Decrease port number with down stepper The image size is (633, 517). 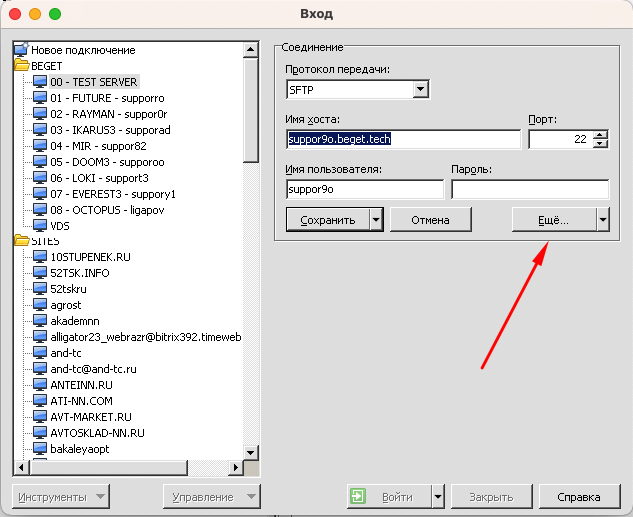point(600,143)
